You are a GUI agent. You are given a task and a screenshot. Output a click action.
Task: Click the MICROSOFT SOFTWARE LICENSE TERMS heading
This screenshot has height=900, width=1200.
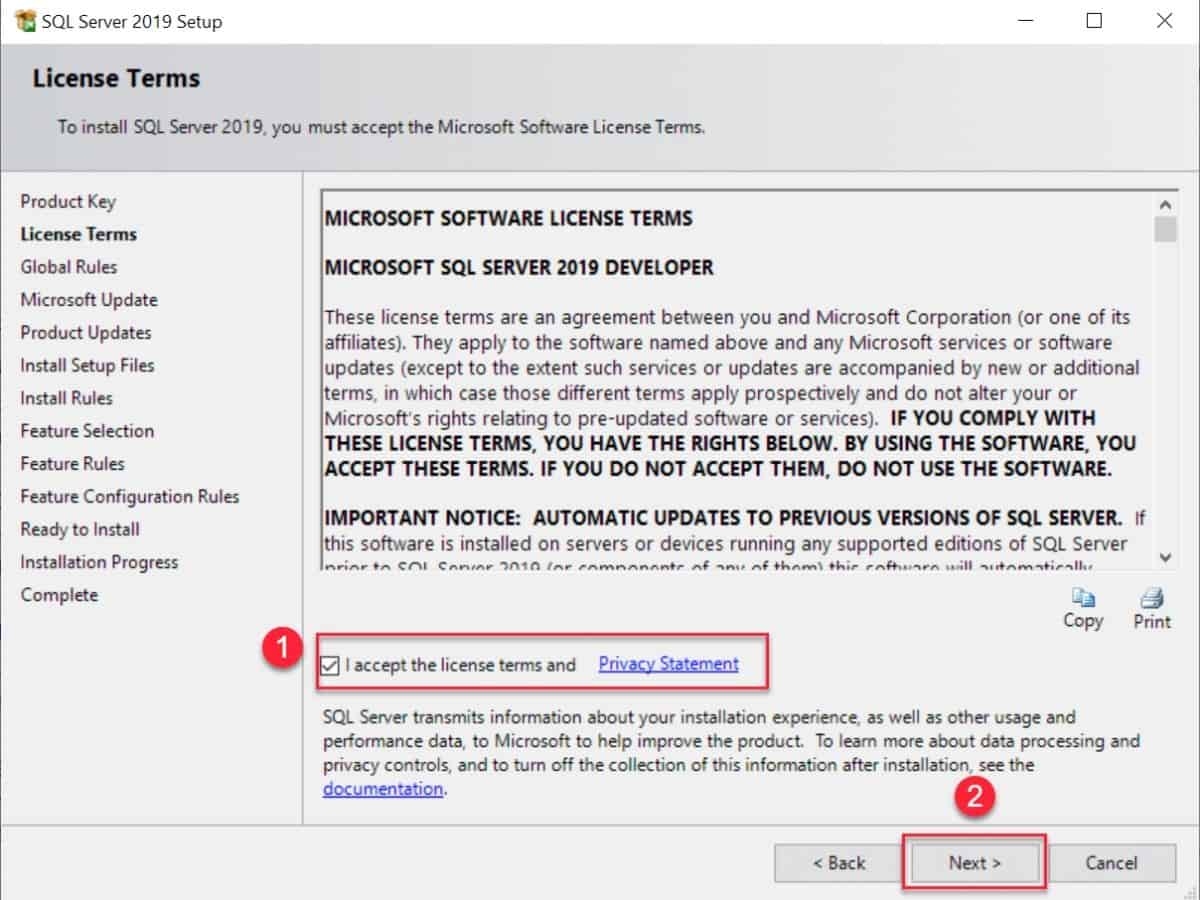click(508, 218)
